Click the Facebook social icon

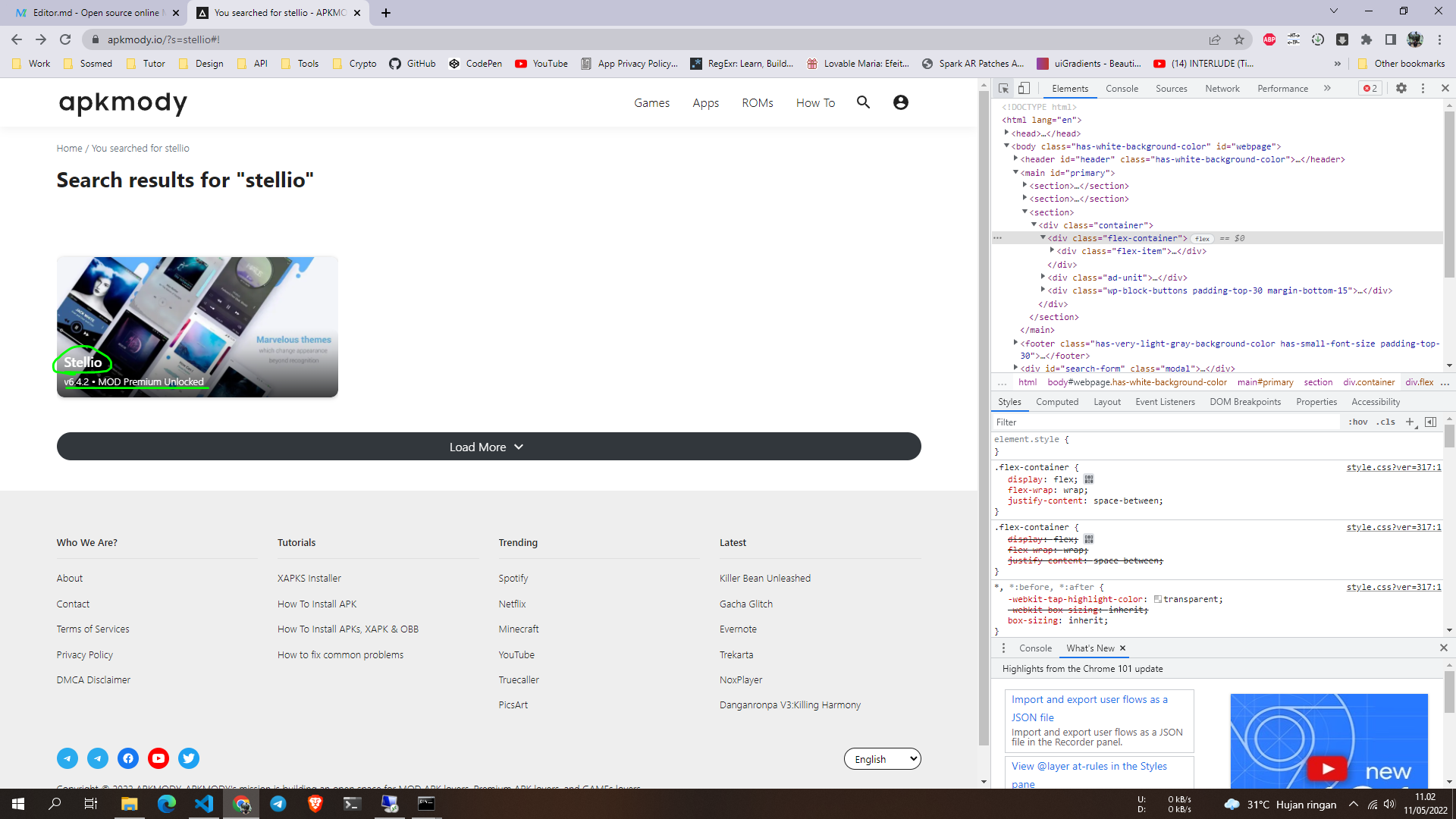pos(128,758)
